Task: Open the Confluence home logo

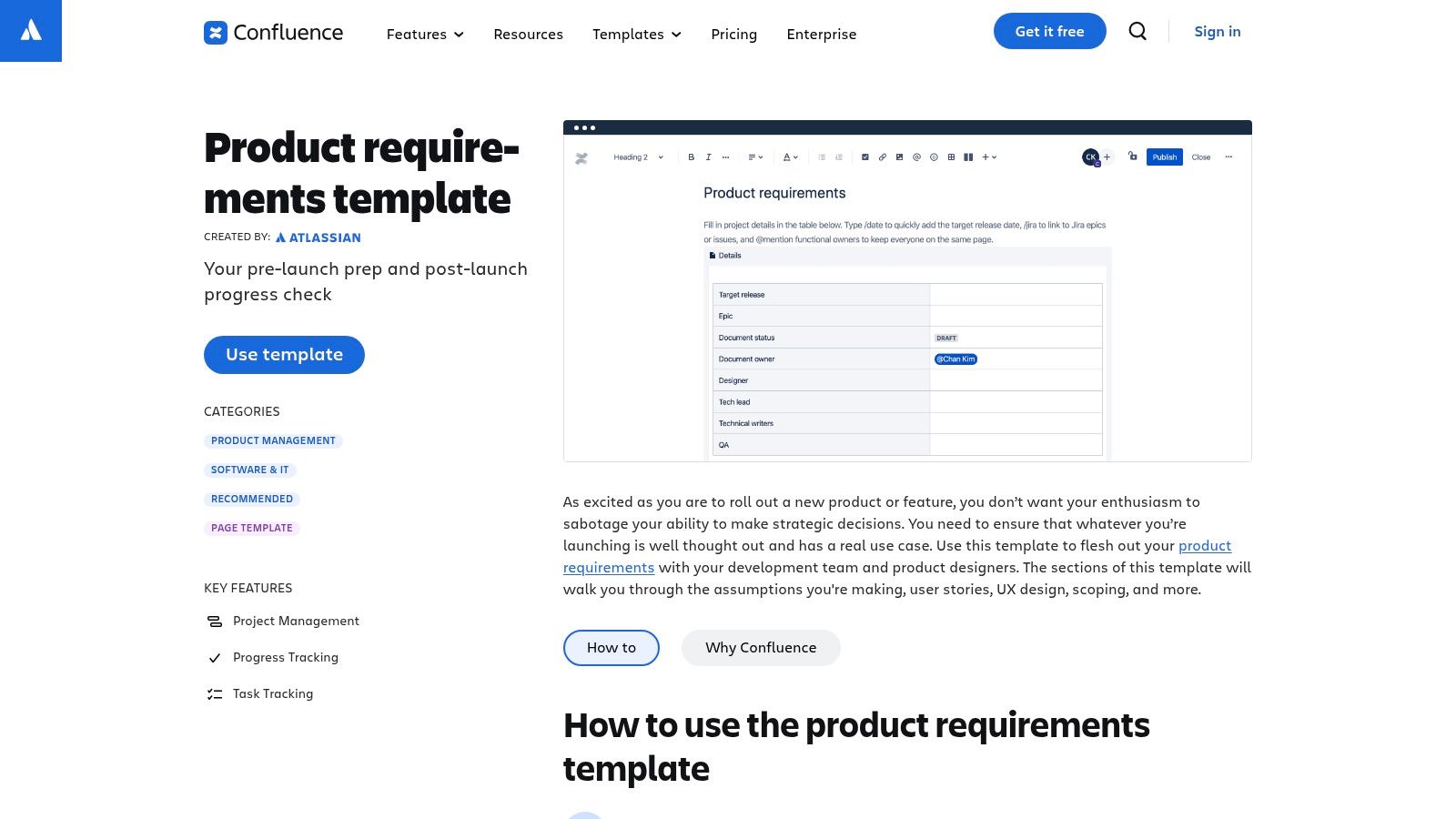Action: (x=273, y=33)
